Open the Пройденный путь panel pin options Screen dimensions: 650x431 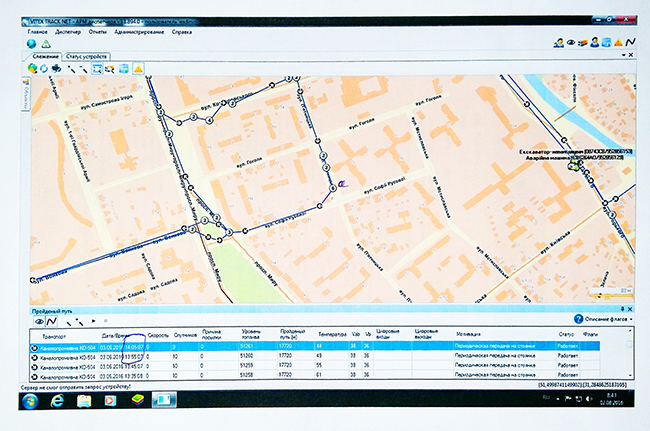[622, 310]
